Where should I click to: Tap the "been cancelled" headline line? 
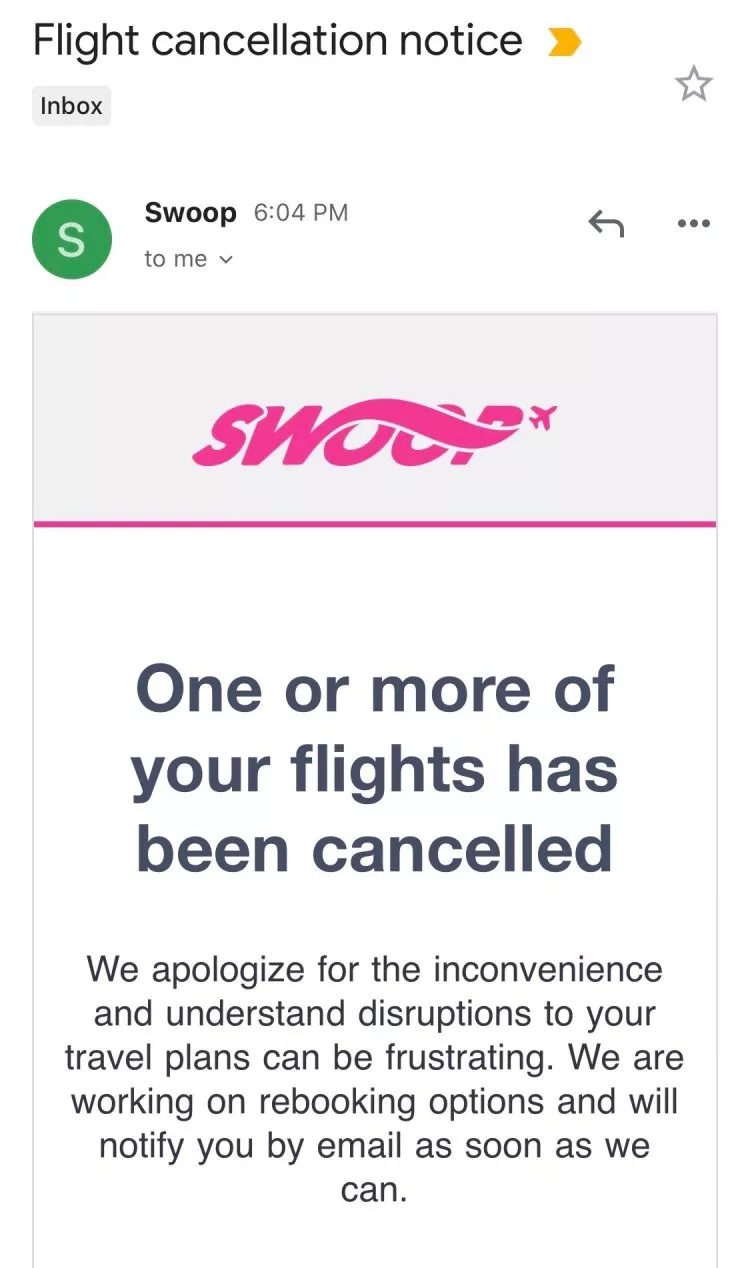(375, 849)
